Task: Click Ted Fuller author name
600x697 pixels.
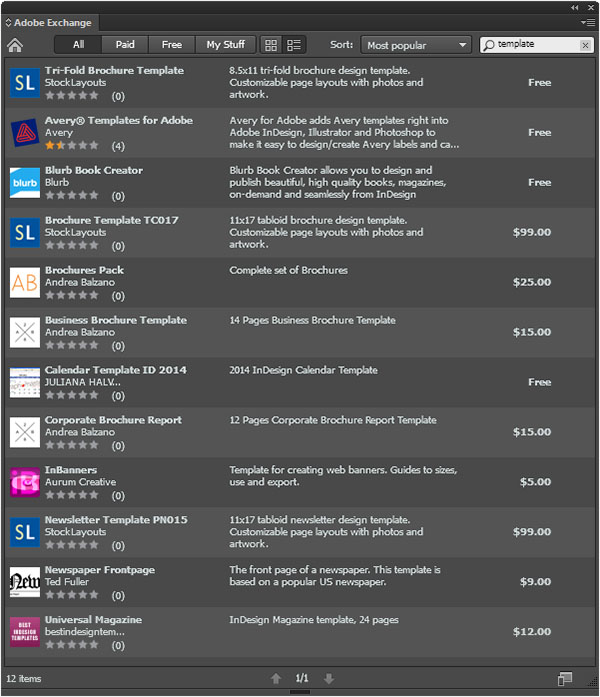Action: coord(67,582)
